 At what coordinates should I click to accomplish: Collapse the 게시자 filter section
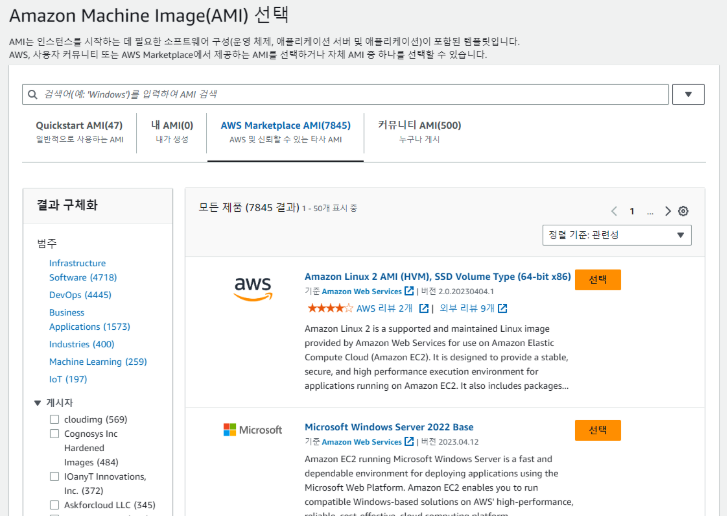click(x=38, y=403)
